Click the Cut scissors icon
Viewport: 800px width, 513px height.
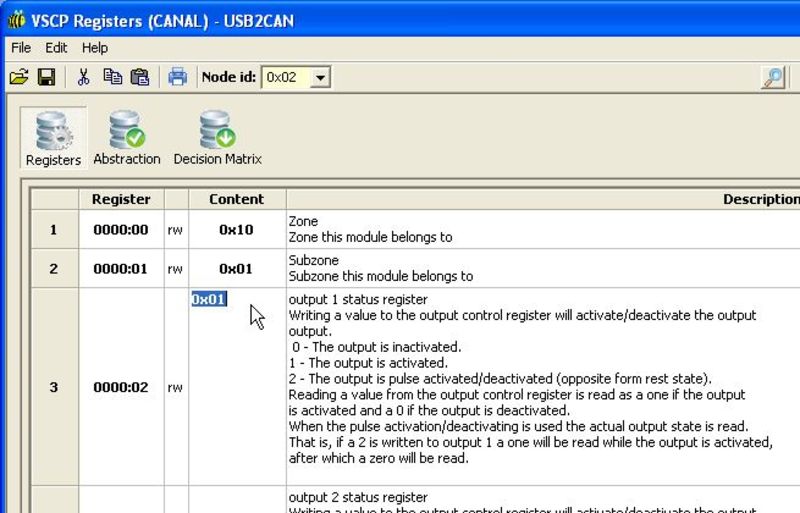coord(84,77)
